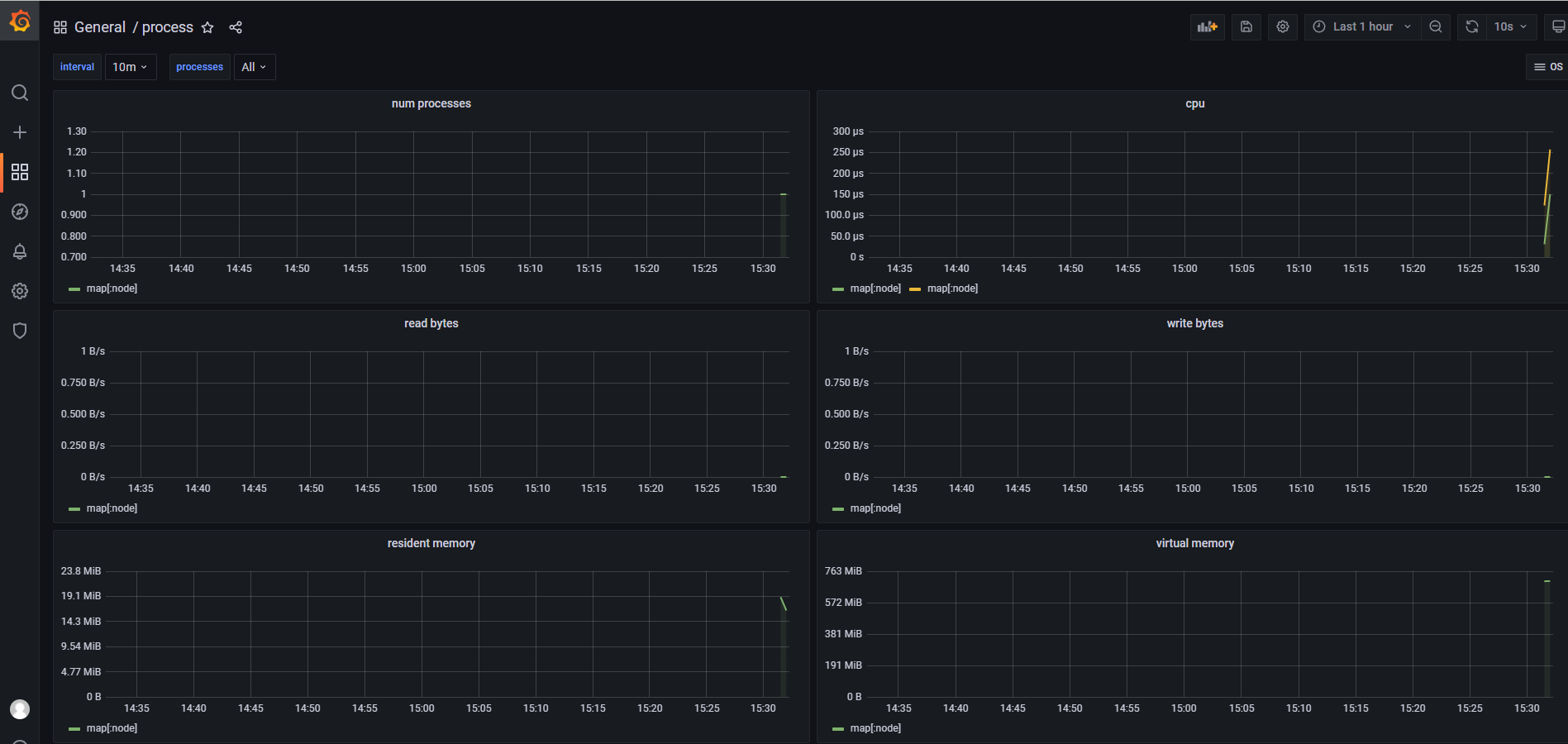Expand the interval 10m dropdown
Image resolution: width=1568 pixels, height=744 pixels.
tap(130, 67)
